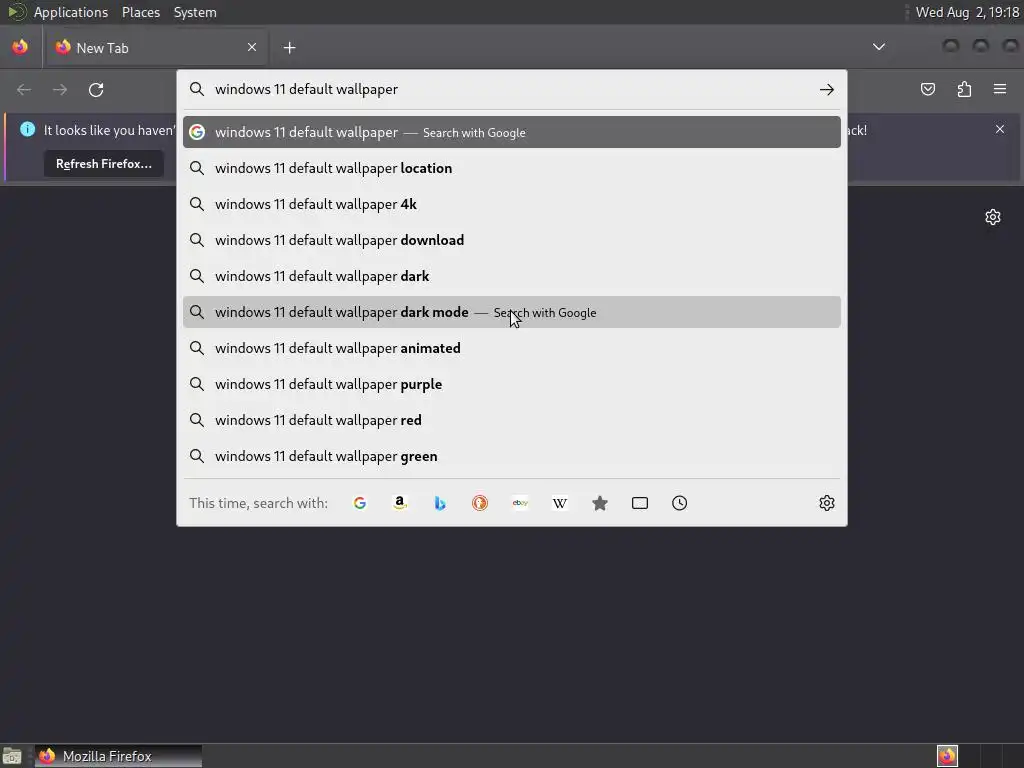Select top suggestion Search with Google
This screenshot has height=768, width=1024.
[512, 132]
